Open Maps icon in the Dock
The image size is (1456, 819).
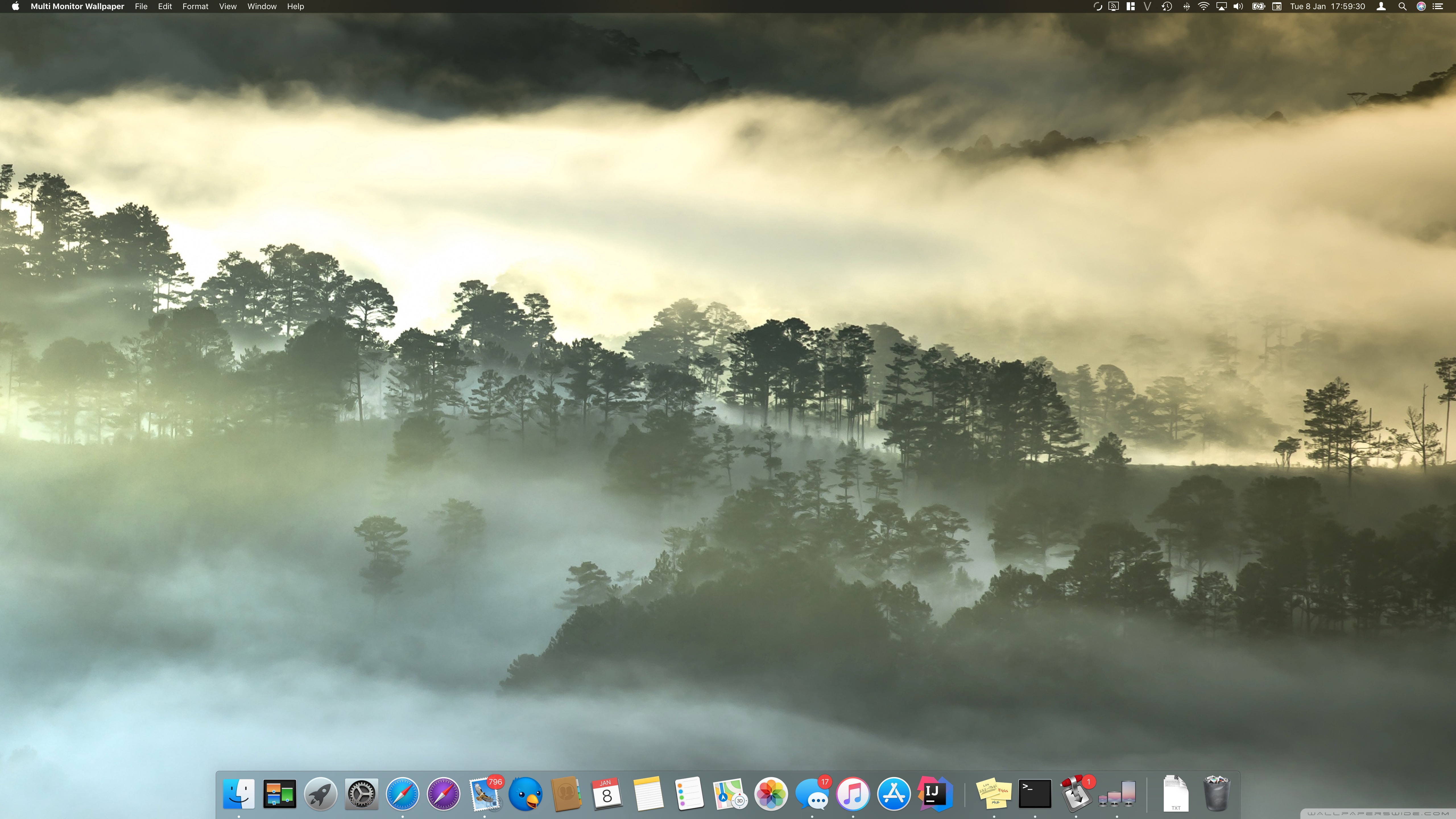tap(730, 794)
